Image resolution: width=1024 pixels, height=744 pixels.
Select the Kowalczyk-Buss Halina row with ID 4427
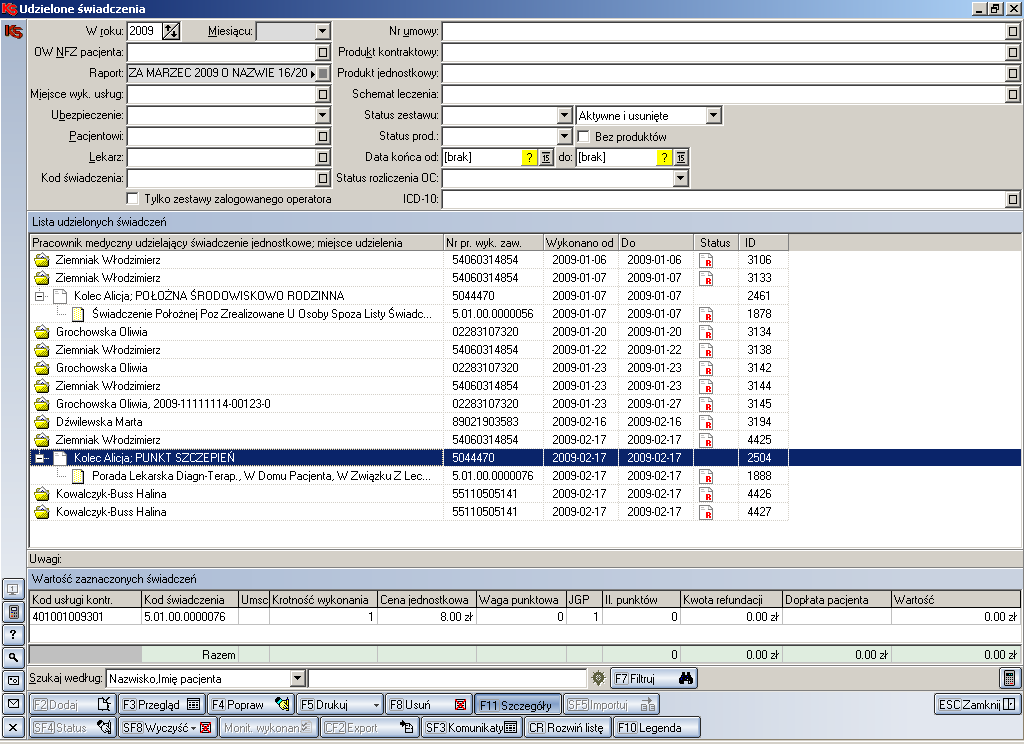coord(408,511)
